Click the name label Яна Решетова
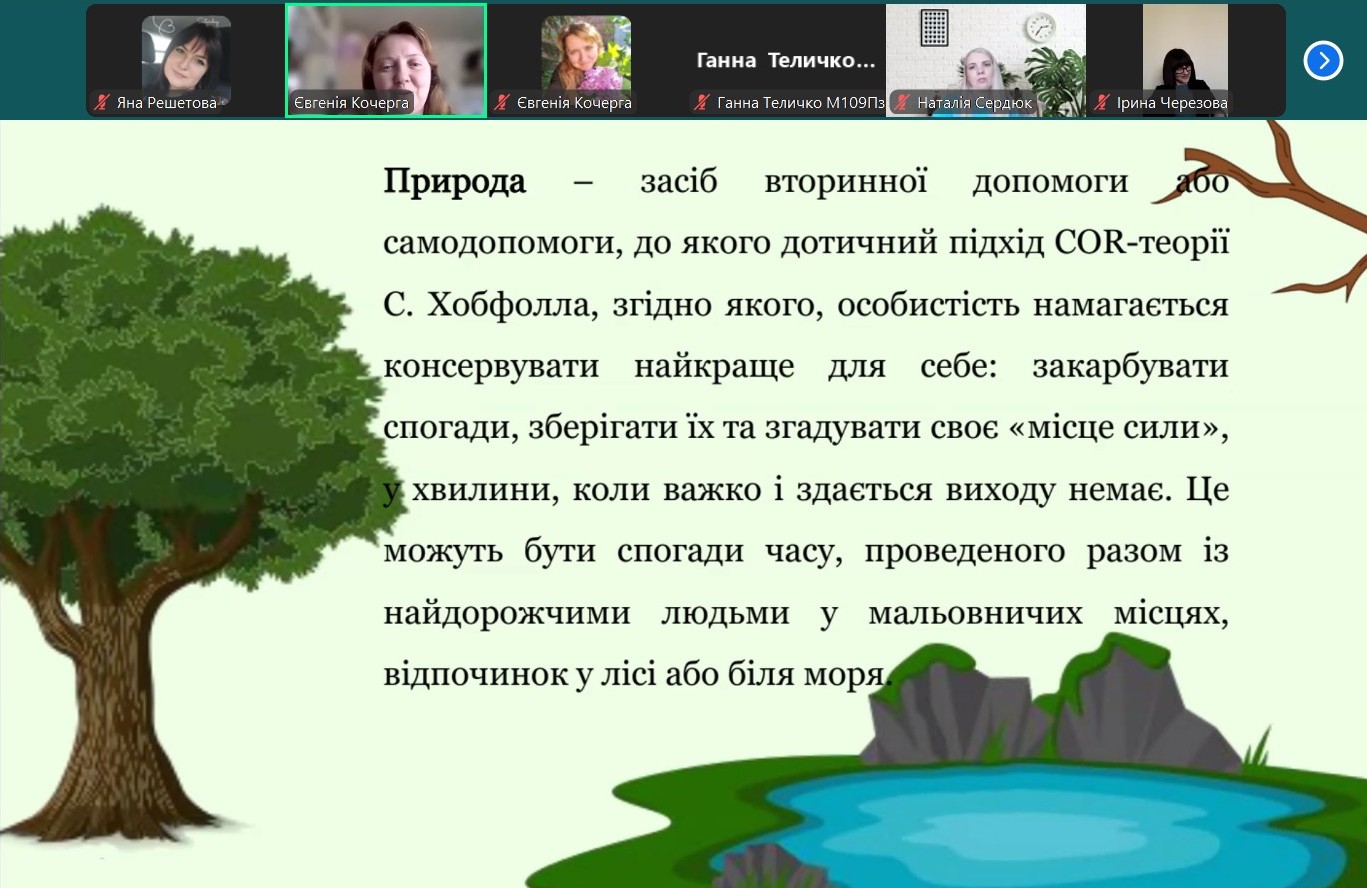The height and width of the screenshot is (888, 1367). point(165,102)
